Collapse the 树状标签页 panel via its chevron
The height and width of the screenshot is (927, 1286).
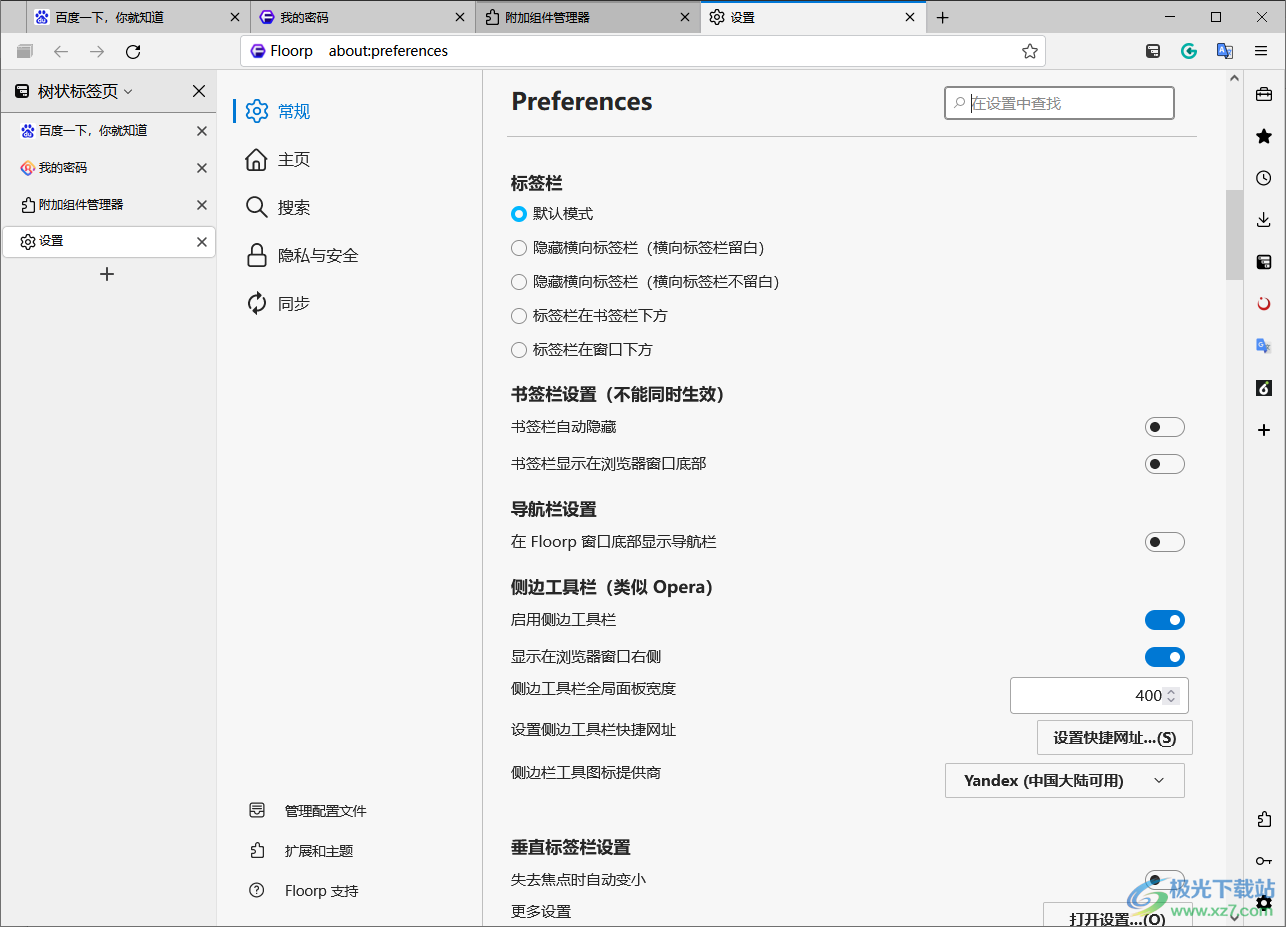[x=128, y=91]
